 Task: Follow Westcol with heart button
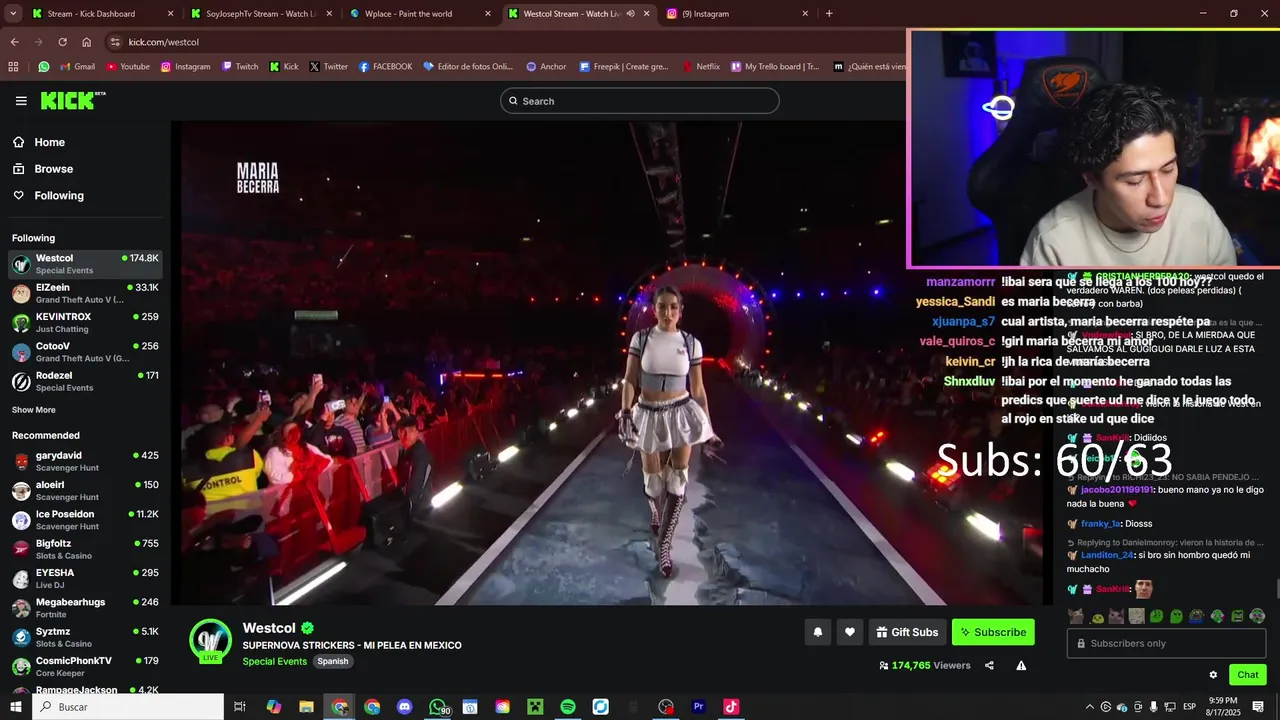tap(850, 632)
